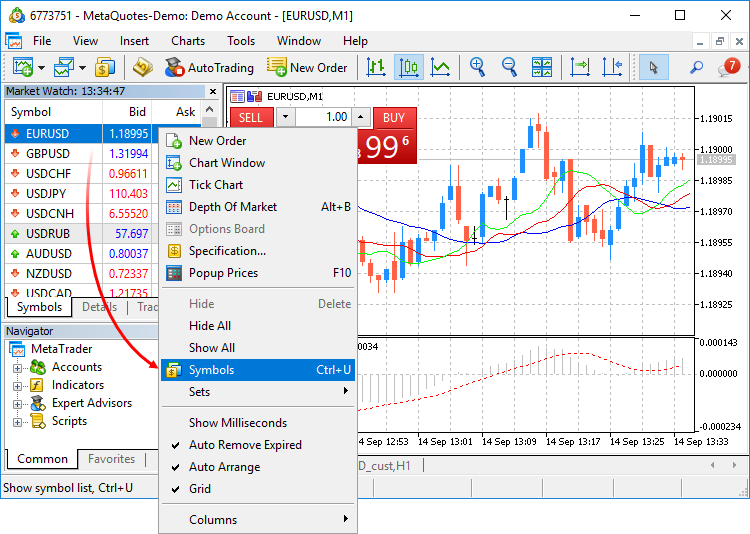This screenshot has height=534, width=750.
Task: Click the New Order toolbar button
Action: coord(307,67)
